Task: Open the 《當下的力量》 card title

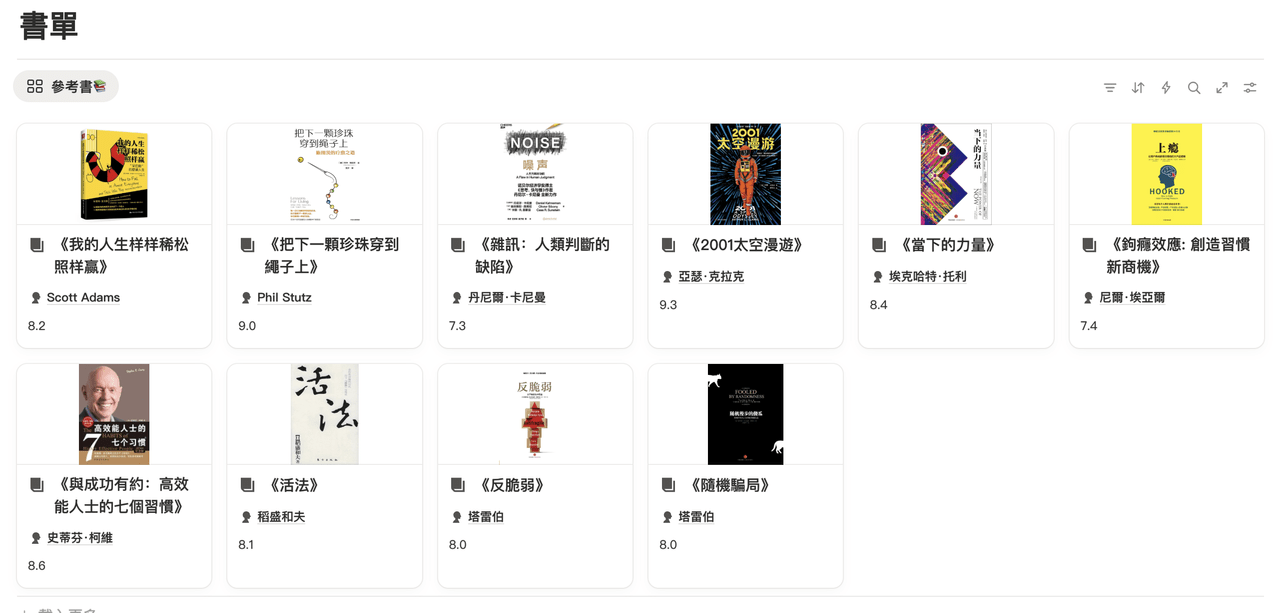Action: tap(946, 245)
